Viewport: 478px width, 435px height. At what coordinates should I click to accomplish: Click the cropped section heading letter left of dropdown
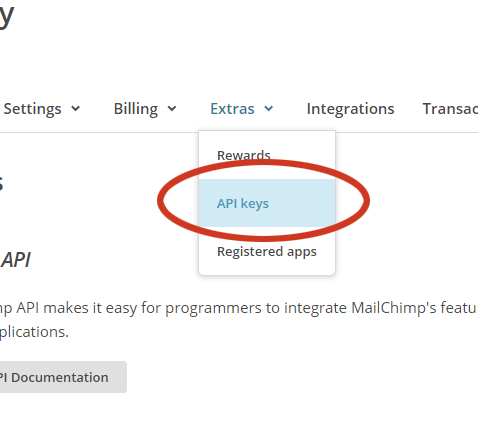click(x=1, y=184)
